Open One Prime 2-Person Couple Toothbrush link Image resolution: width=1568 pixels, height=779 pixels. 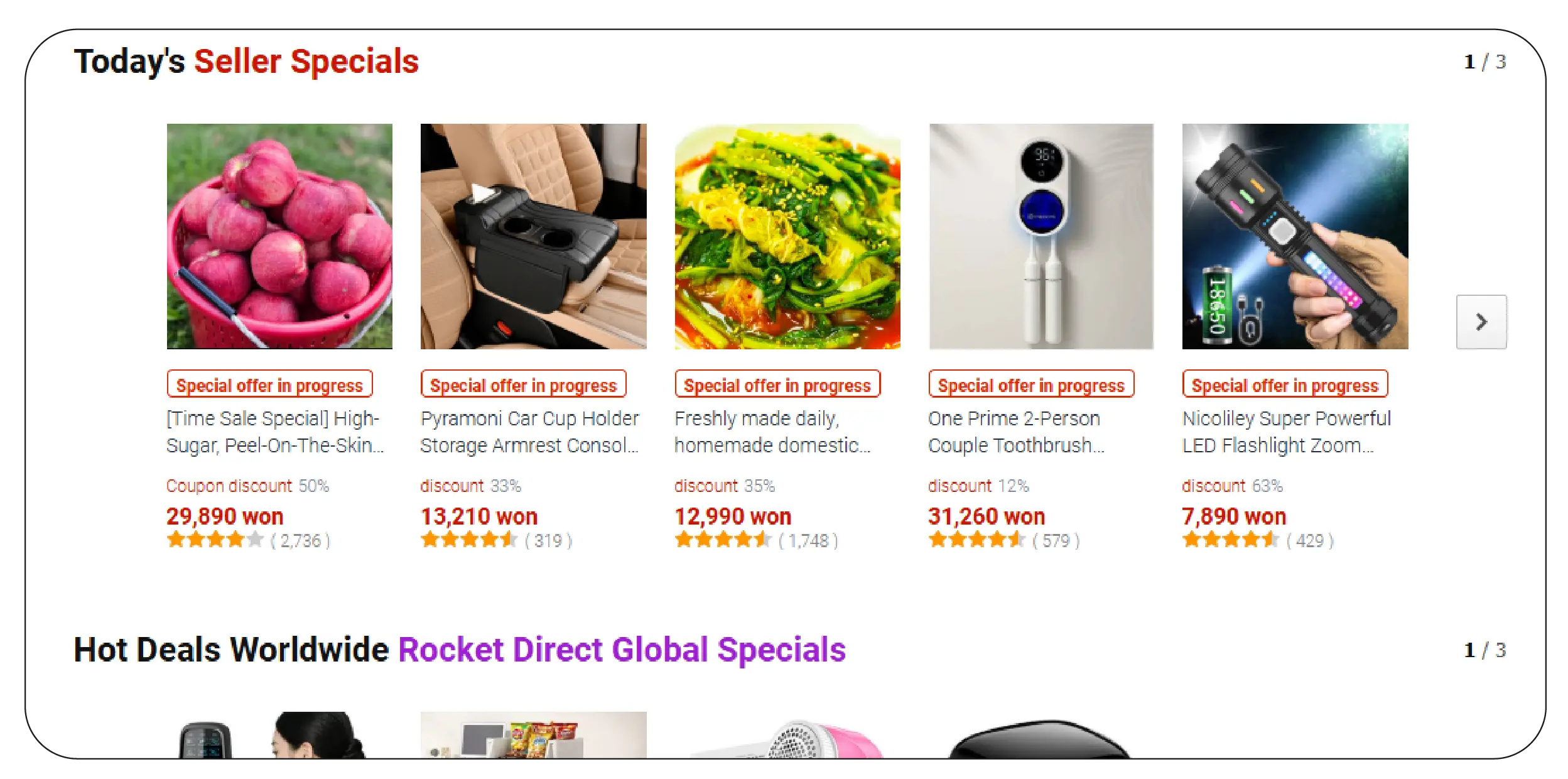click(x=1016, y=432)
